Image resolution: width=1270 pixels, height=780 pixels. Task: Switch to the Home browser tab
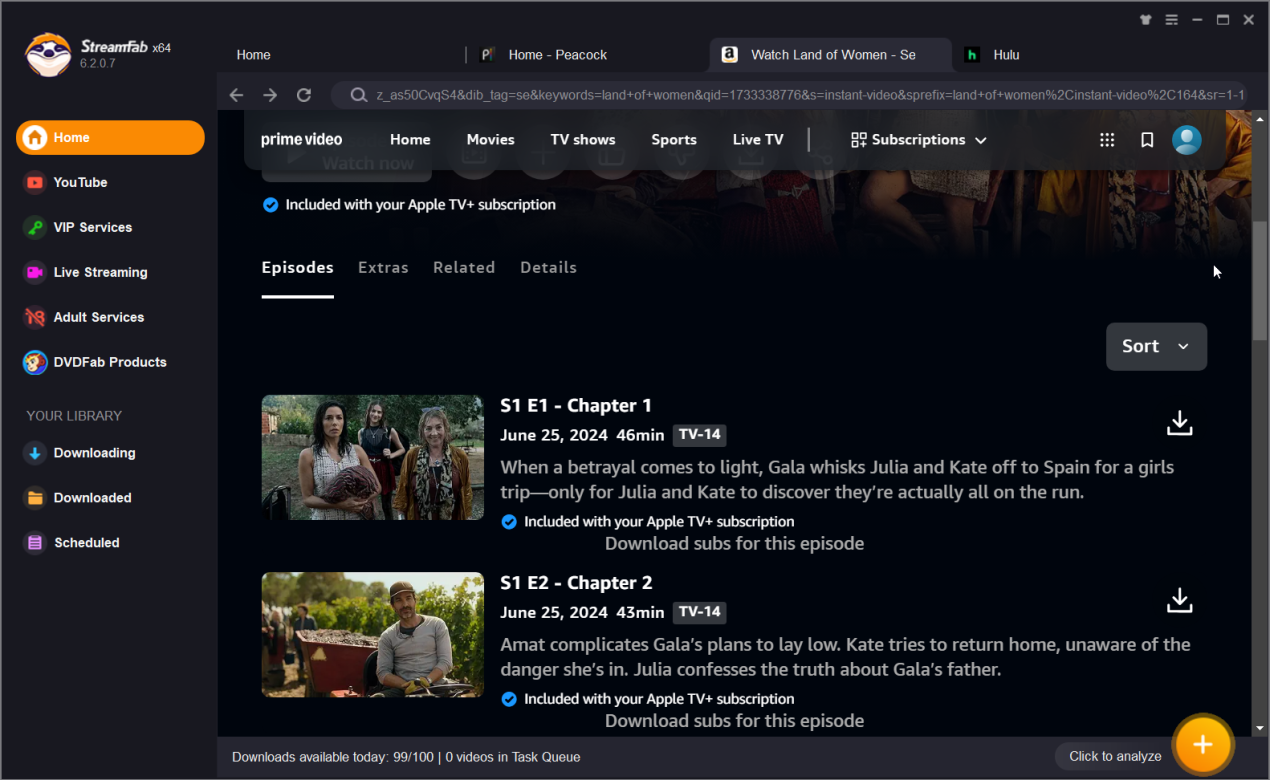point(253,55)
